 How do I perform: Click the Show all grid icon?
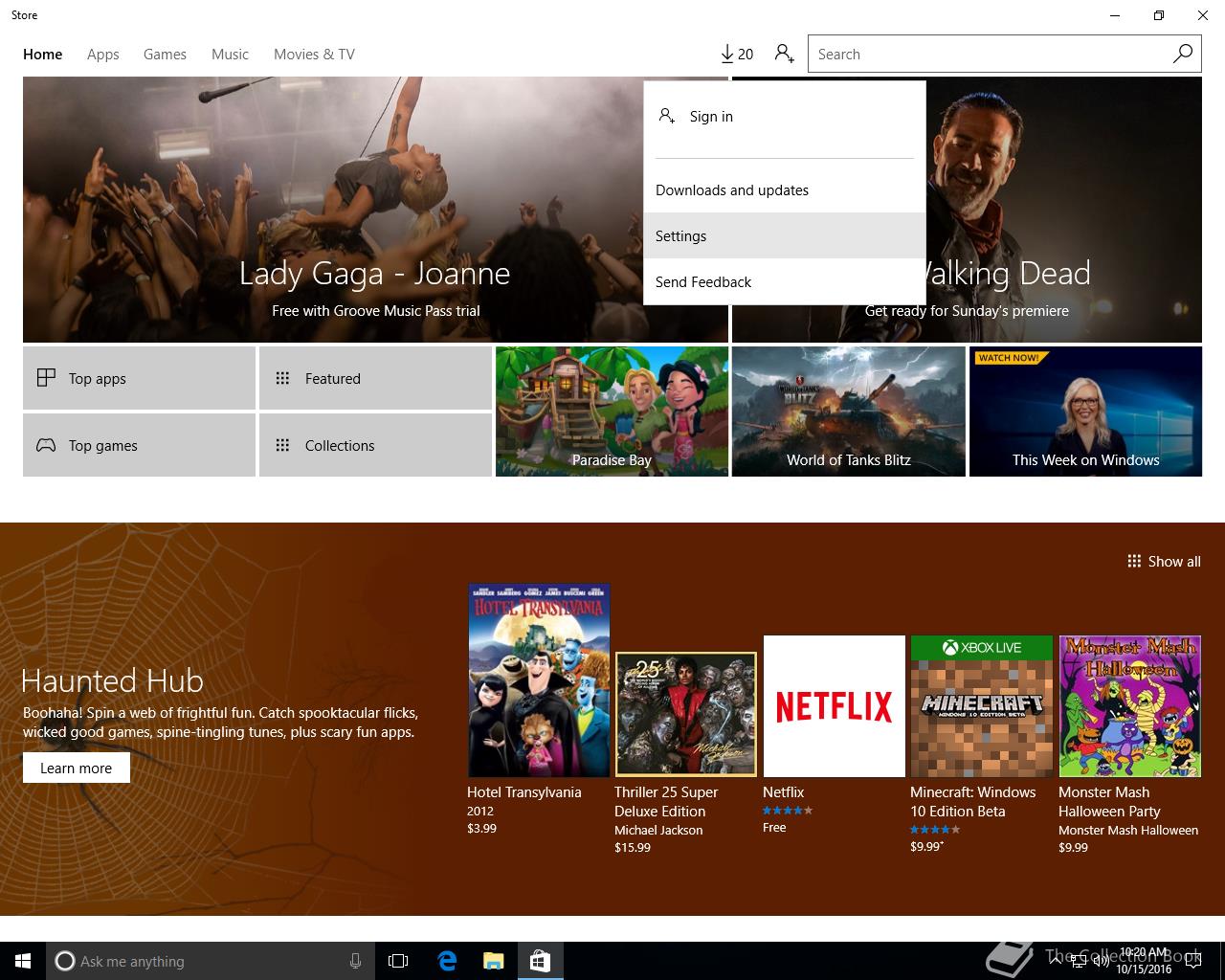[x=1134, y=561]
